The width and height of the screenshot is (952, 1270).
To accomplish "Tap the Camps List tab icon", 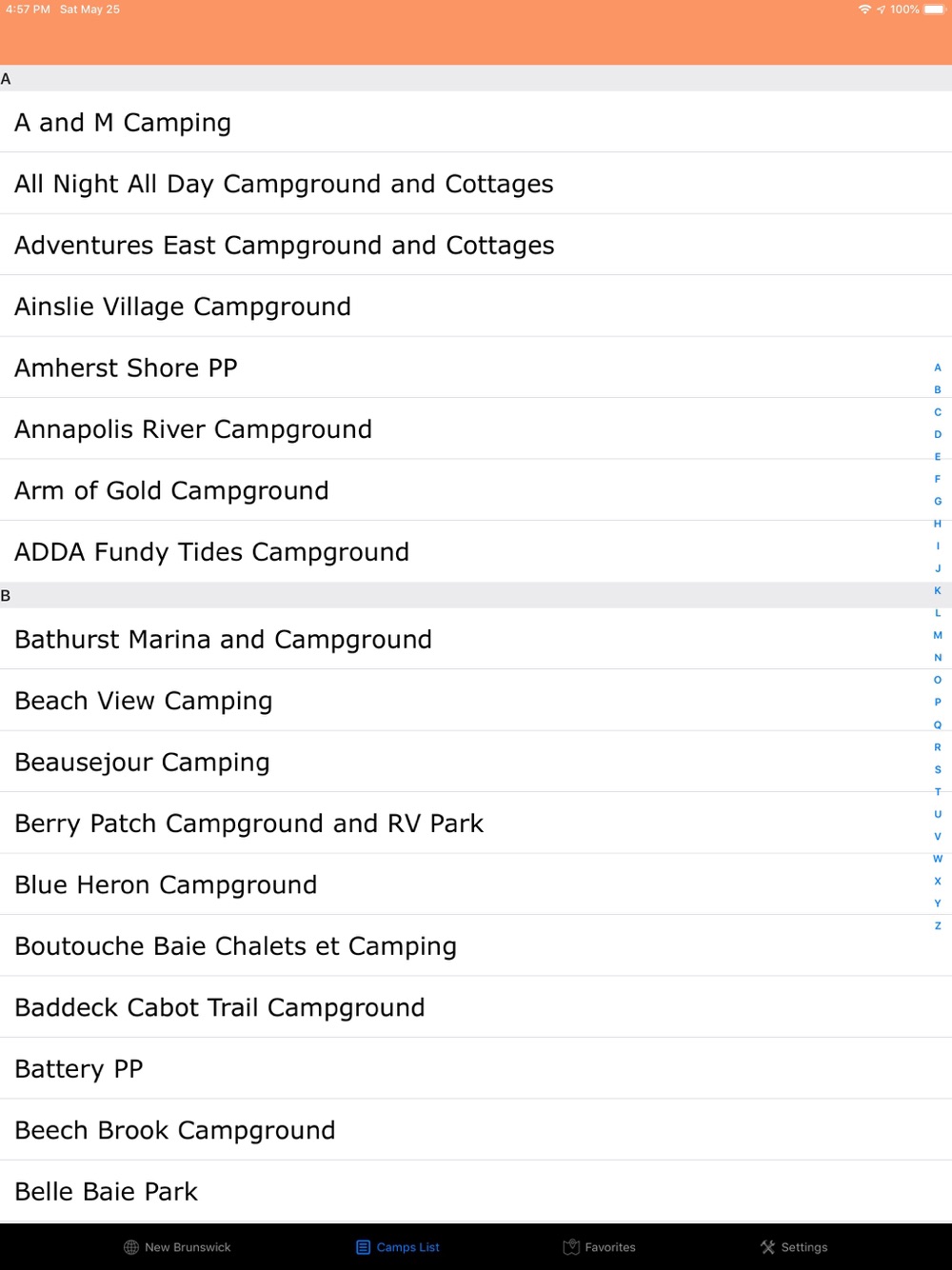I will click(363, 1247).
